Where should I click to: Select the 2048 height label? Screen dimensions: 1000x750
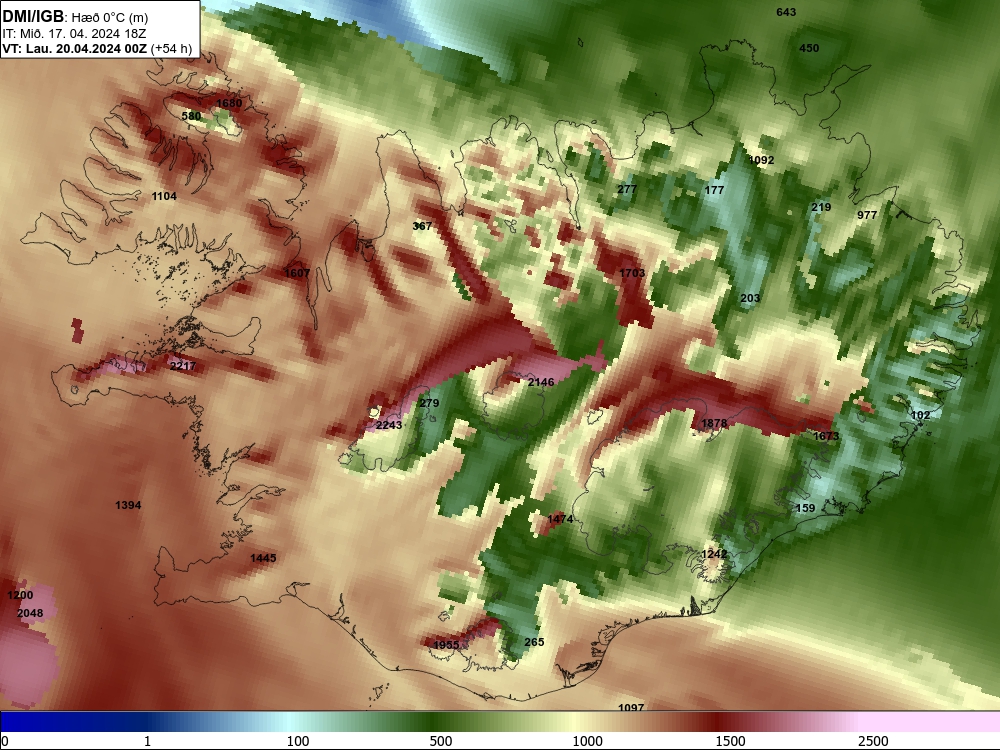[x=30, y=613]
